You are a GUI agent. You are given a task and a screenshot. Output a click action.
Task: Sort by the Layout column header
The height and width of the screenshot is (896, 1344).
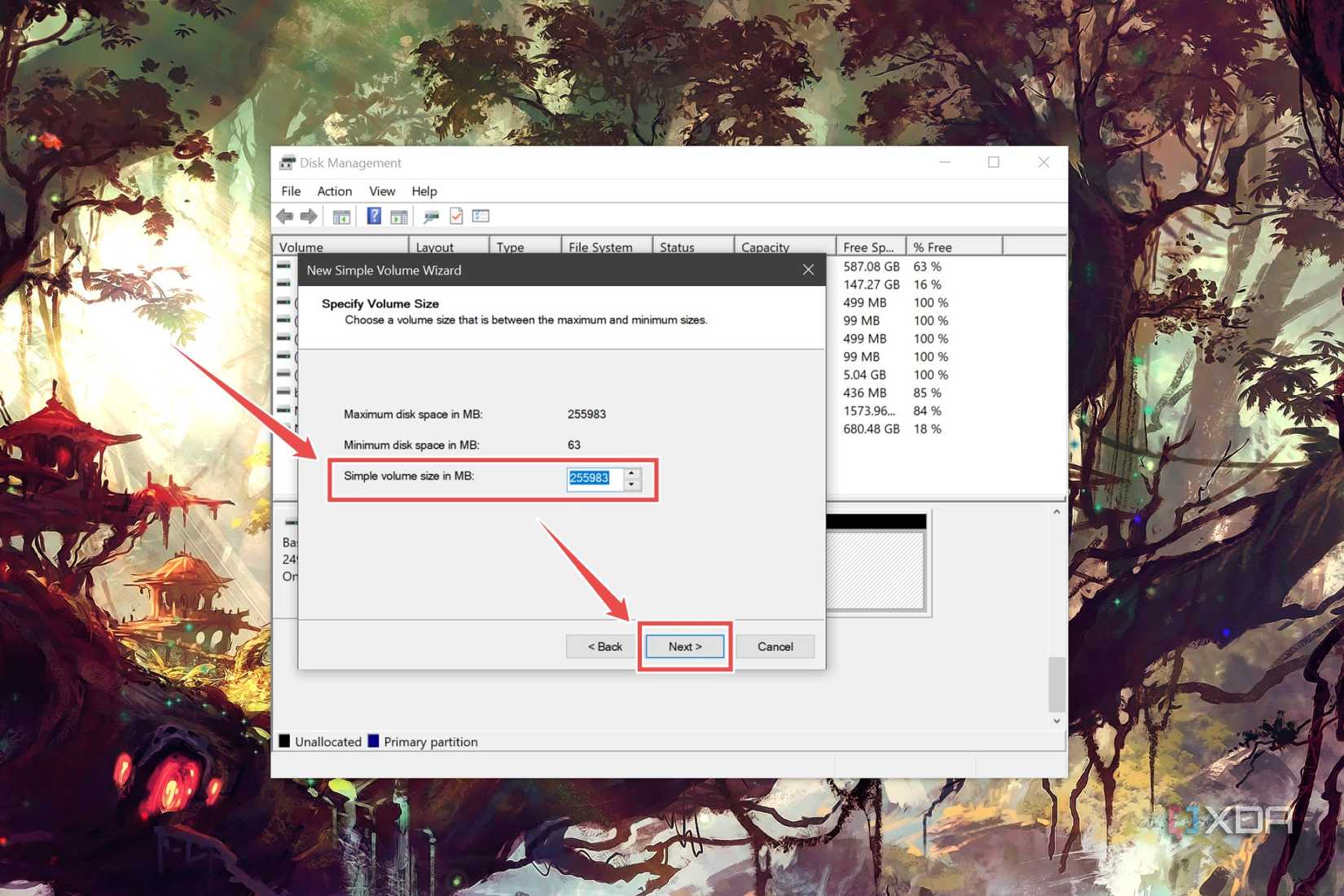pyautogui.click(x=449, y=247)
